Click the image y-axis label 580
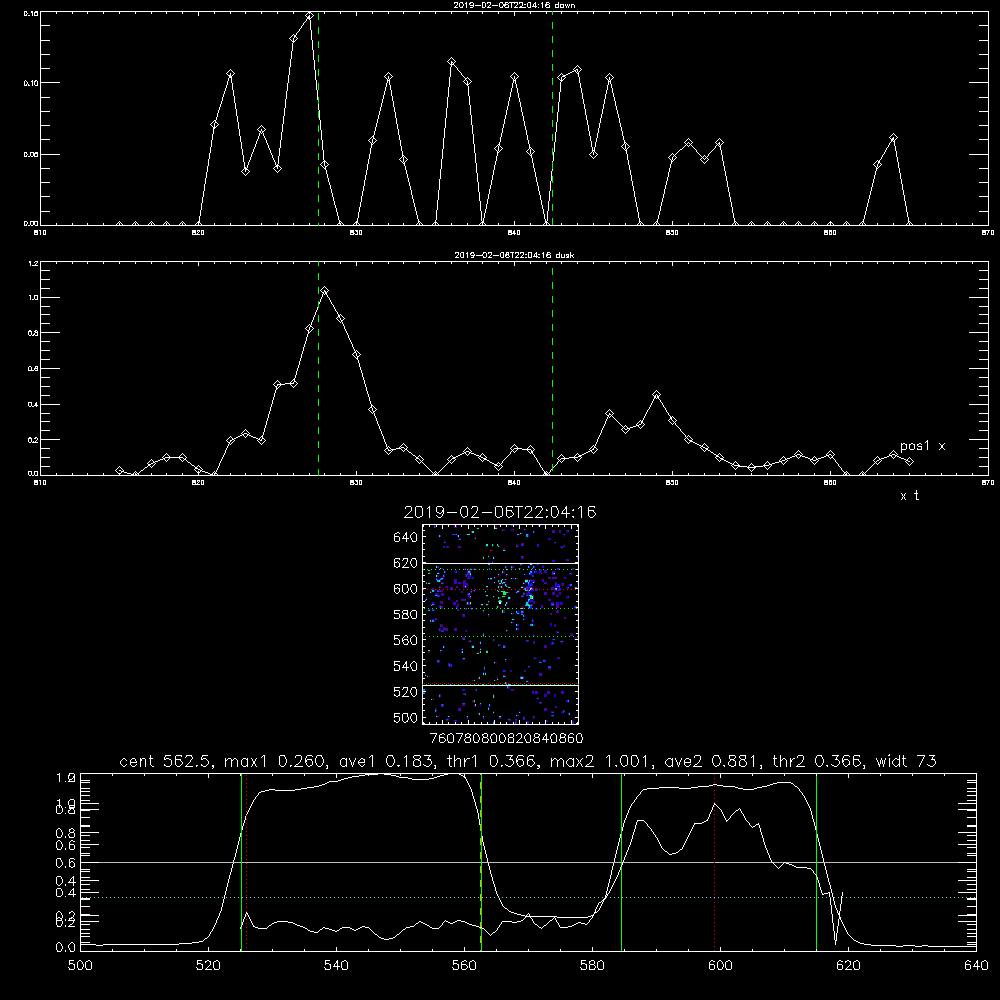Image resolution: width=1000 pixels, height=1000 pixels. (x=406, y=615)
